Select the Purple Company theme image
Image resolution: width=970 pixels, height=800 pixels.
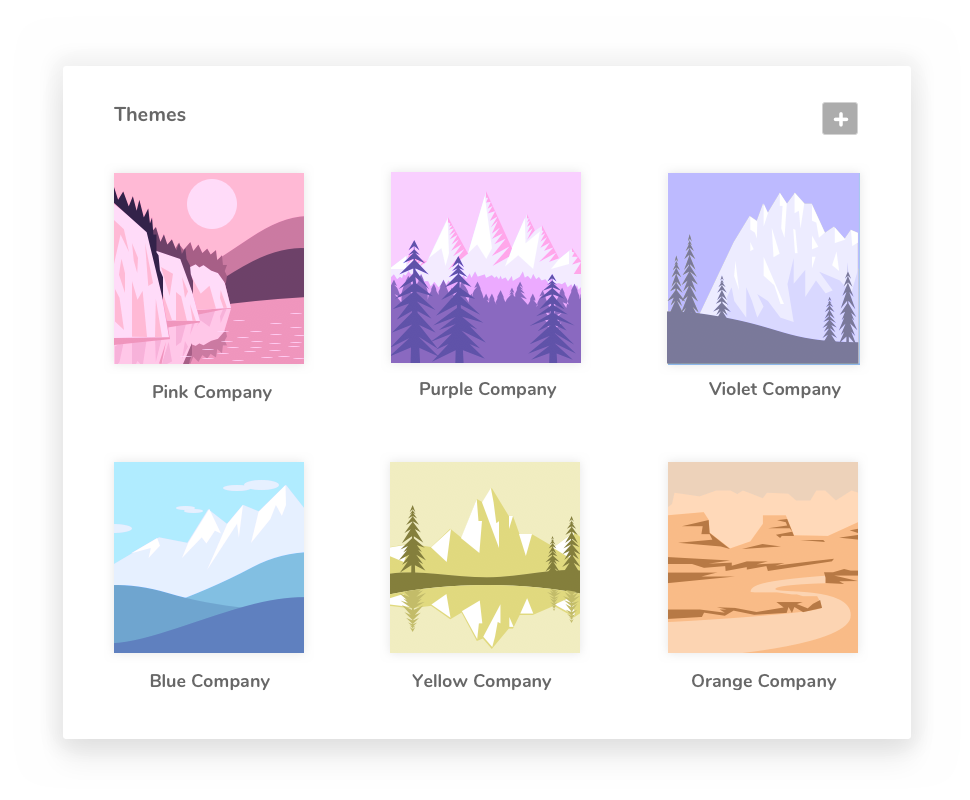486,267
